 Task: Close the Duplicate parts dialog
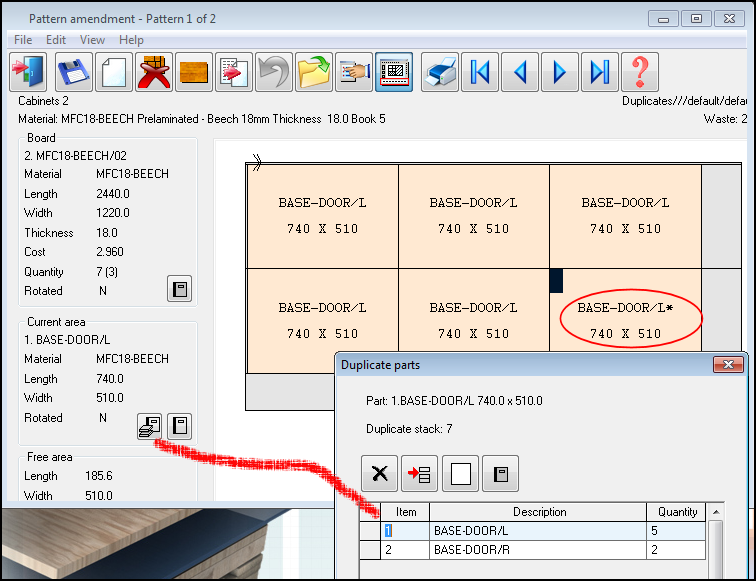click(728, 365)
